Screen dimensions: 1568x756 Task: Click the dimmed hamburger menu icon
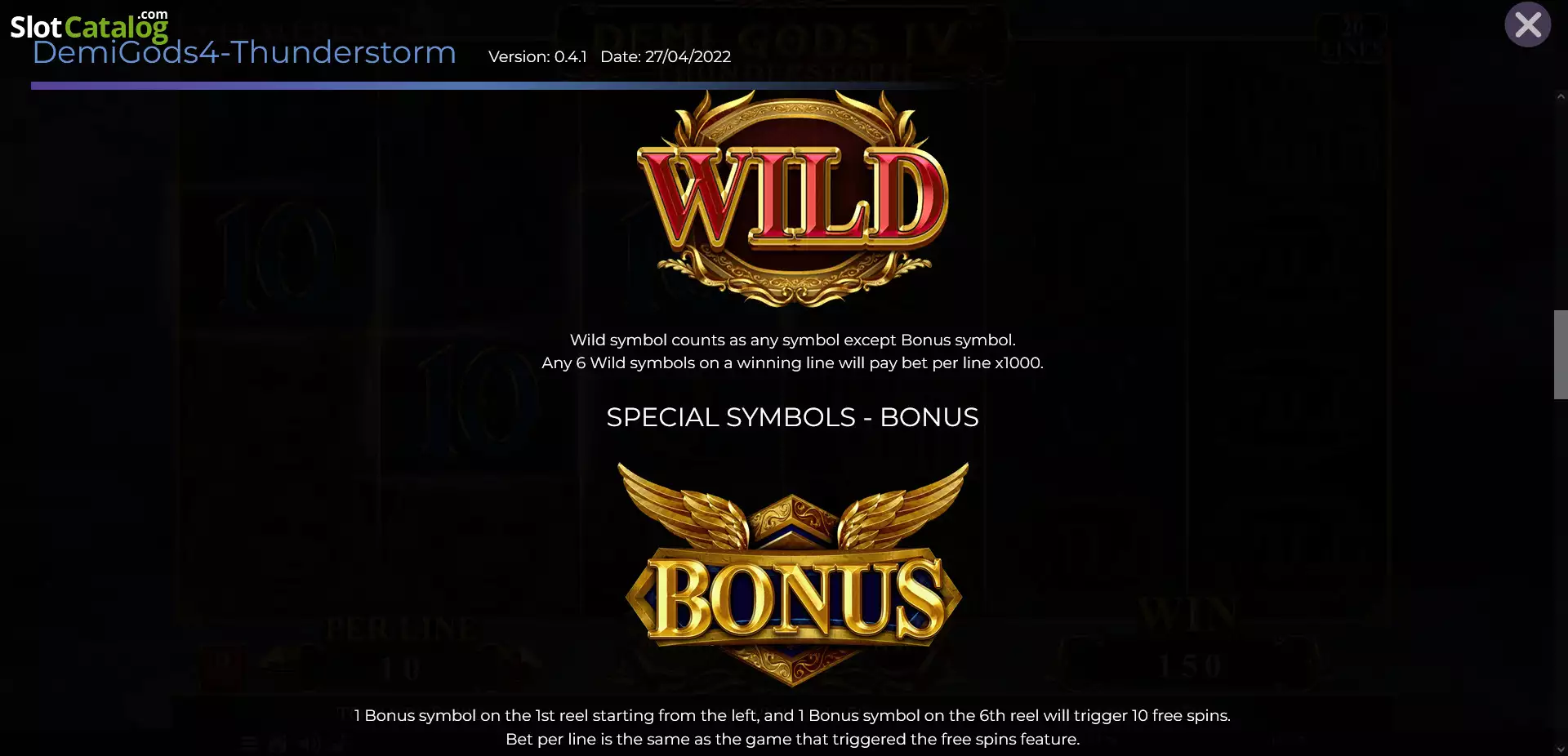250,743
